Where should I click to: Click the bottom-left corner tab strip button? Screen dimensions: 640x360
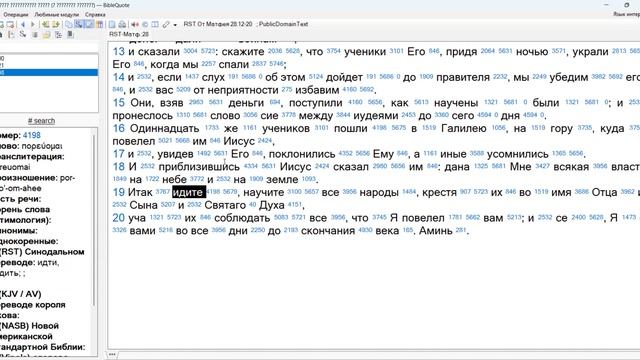point(112,354)
